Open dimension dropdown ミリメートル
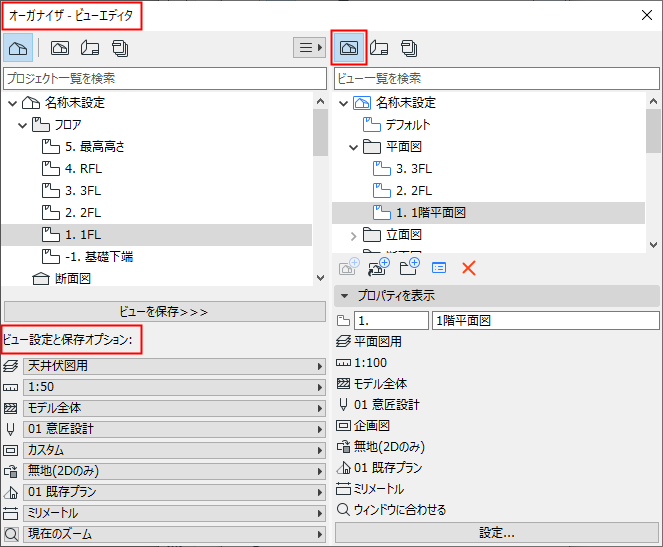 click(x=174, y=513)
